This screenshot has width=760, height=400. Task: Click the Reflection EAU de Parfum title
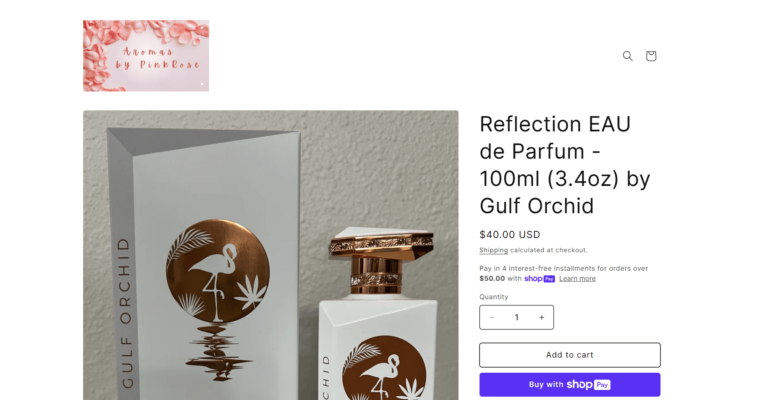point(565,165)
